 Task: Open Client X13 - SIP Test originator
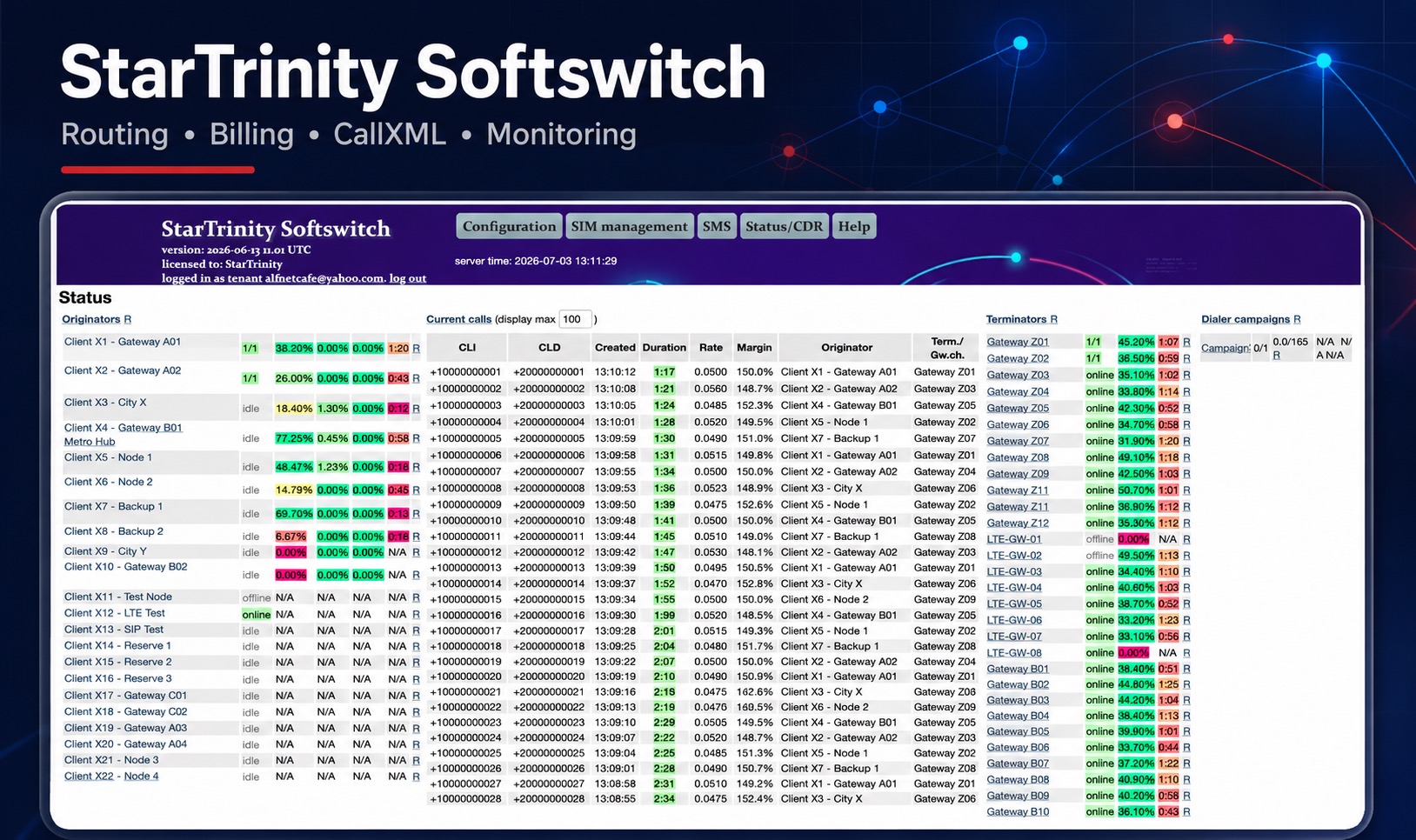tap(113, 630)
